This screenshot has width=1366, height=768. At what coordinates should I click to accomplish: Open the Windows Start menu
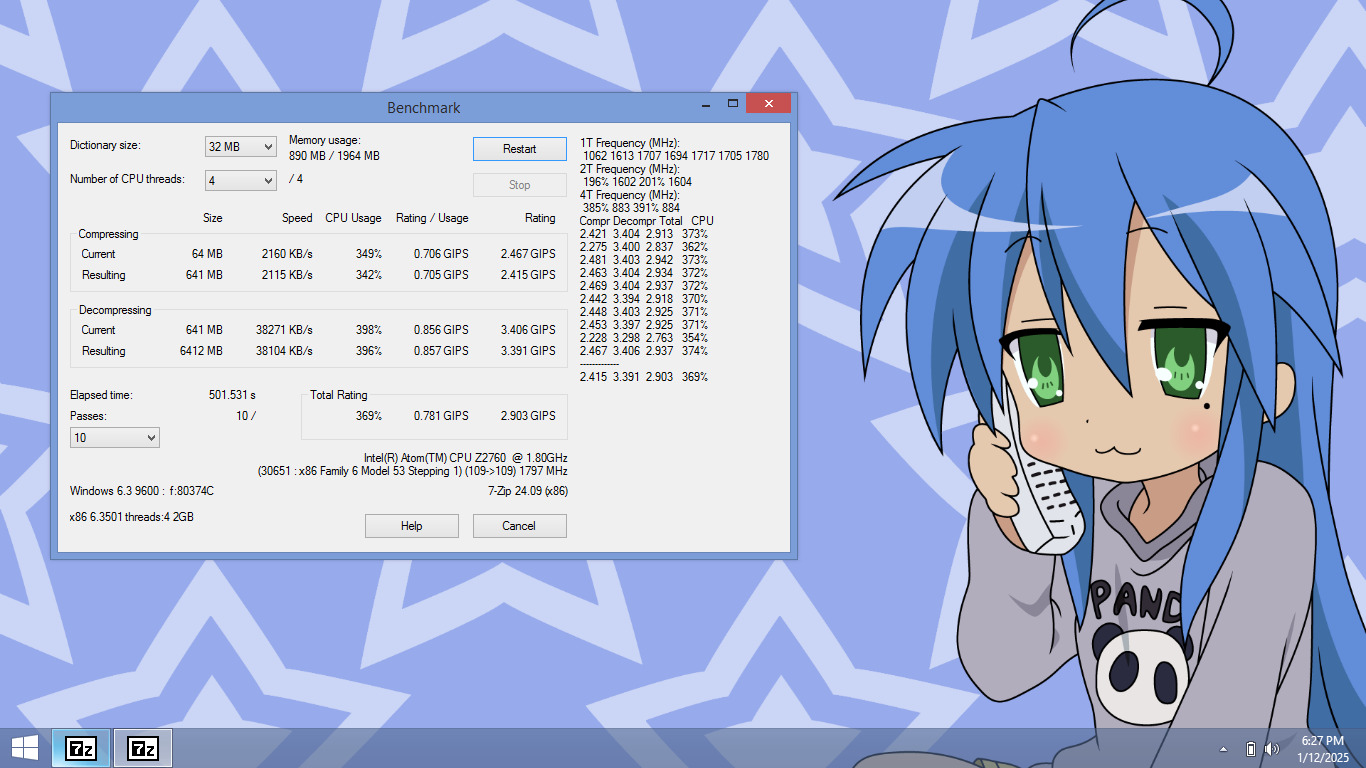click(x=25, y=748)
